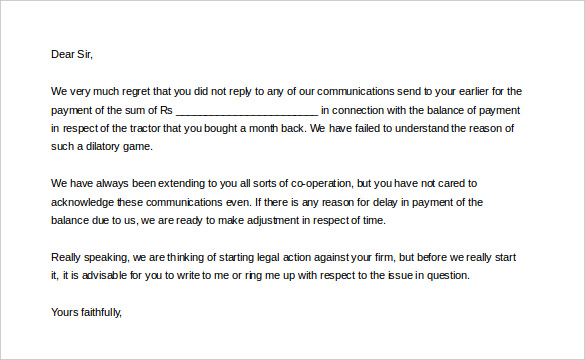Place cursor on 'Yours faithfully,' closing
The width and height of the screenshot is (585, 360).
coord(87,312)
